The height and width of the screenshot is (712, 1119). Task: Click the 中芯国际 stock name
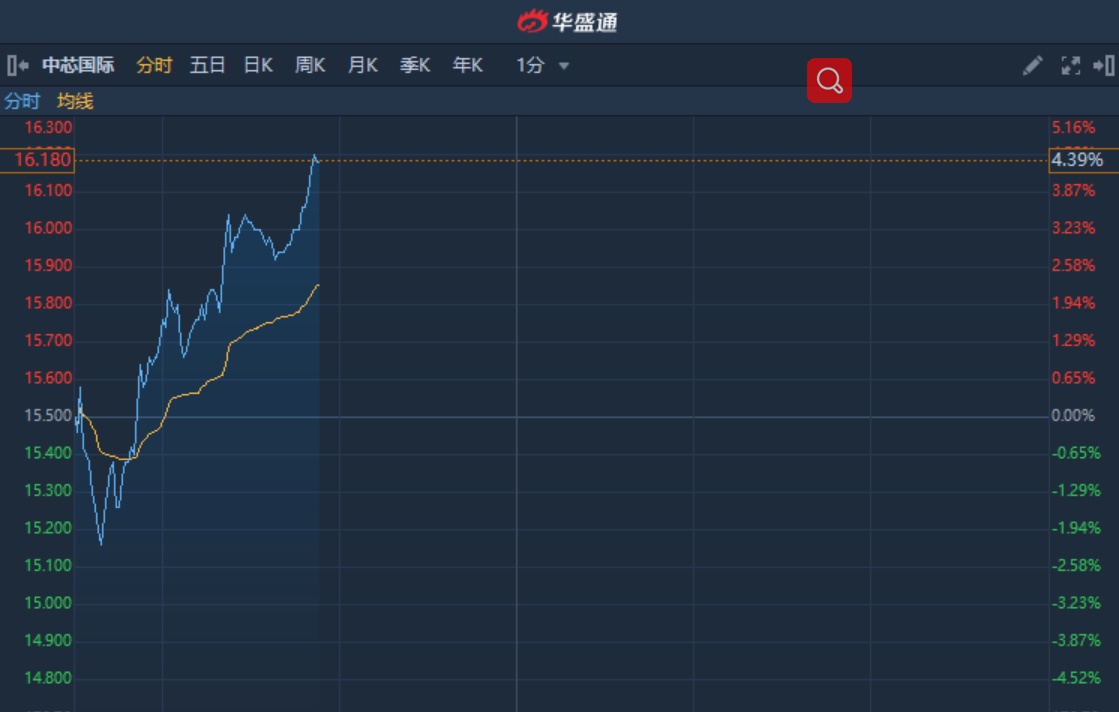pyautogui.click(x=78, y=66)
